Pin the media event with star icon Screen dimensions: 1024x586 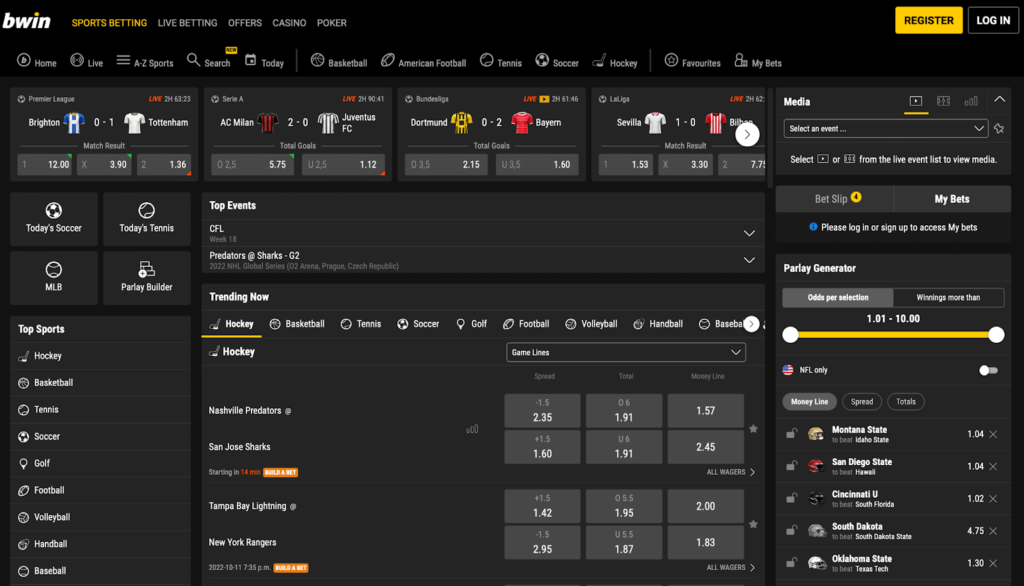tap(999, 129)
